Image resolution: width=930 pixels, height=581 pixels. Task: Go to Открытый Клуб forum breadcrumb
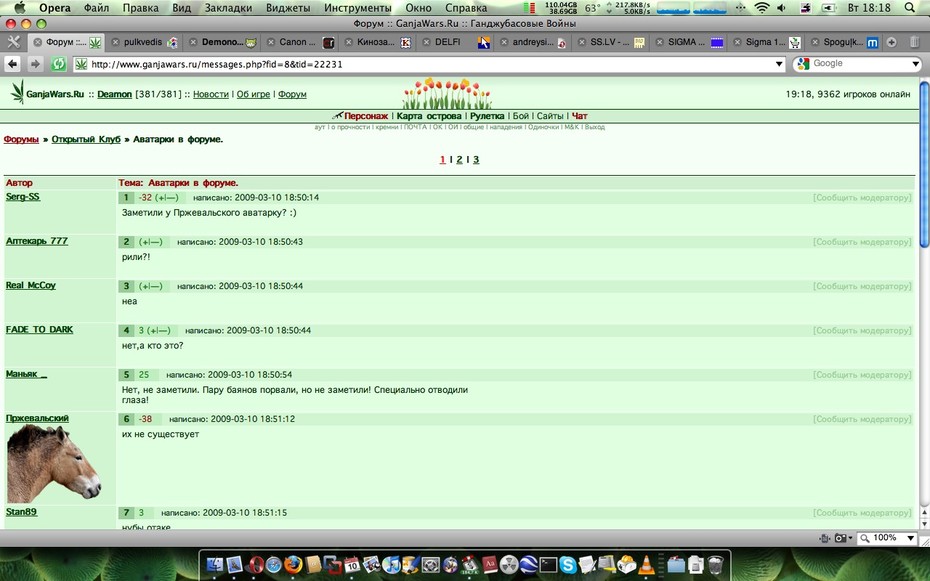coord(86,139)
